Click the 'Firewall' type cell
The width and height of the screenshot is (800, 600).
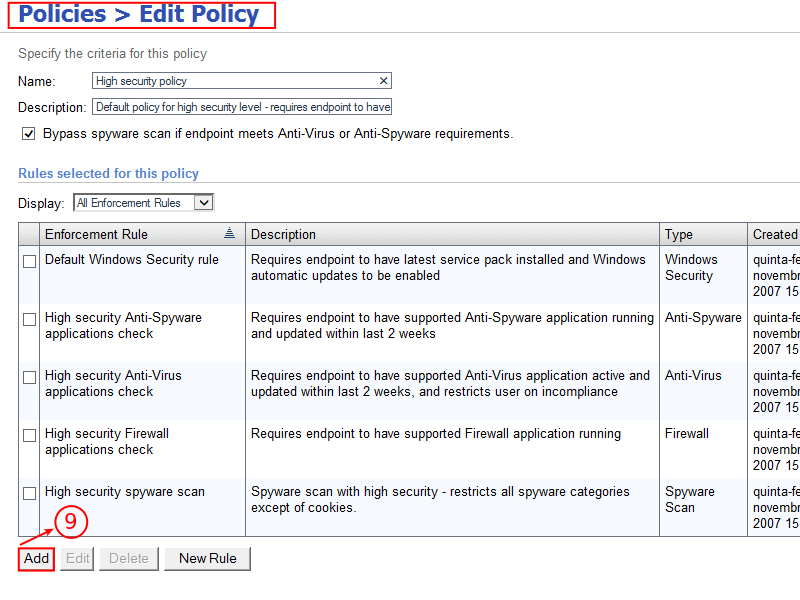coord(687,434)
